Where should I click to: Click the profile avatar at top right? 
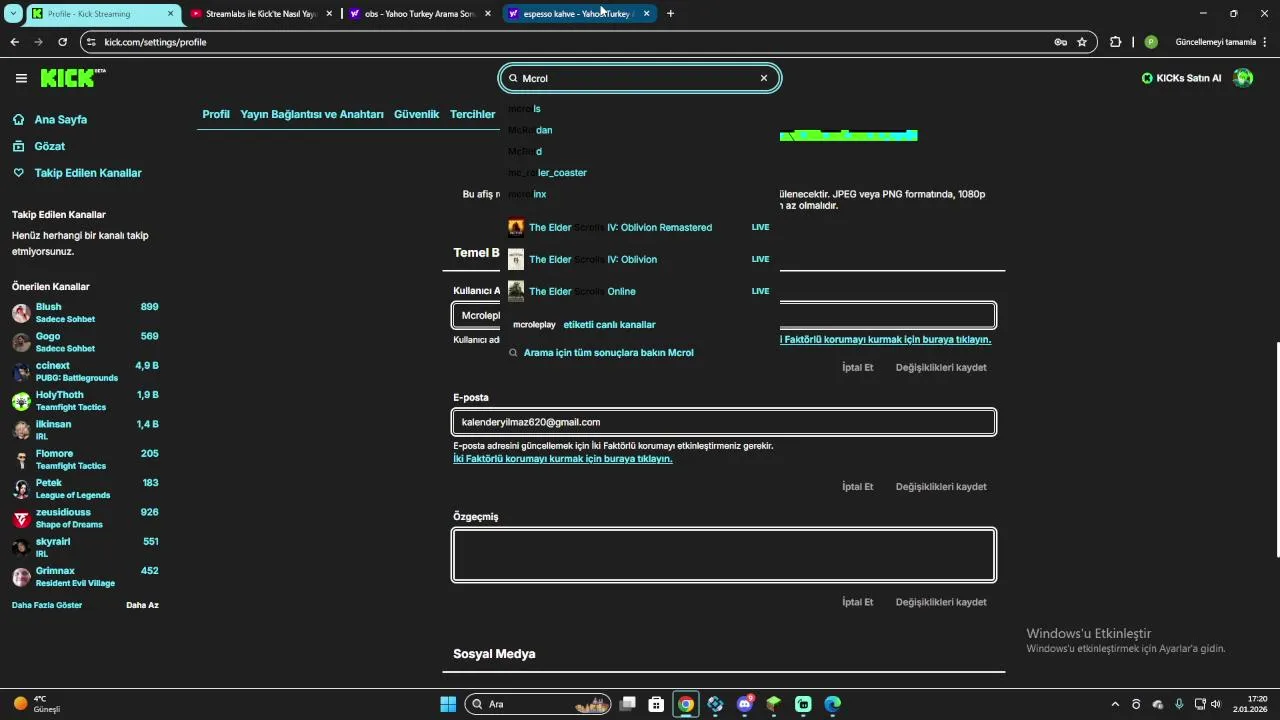coord(1243,78)
